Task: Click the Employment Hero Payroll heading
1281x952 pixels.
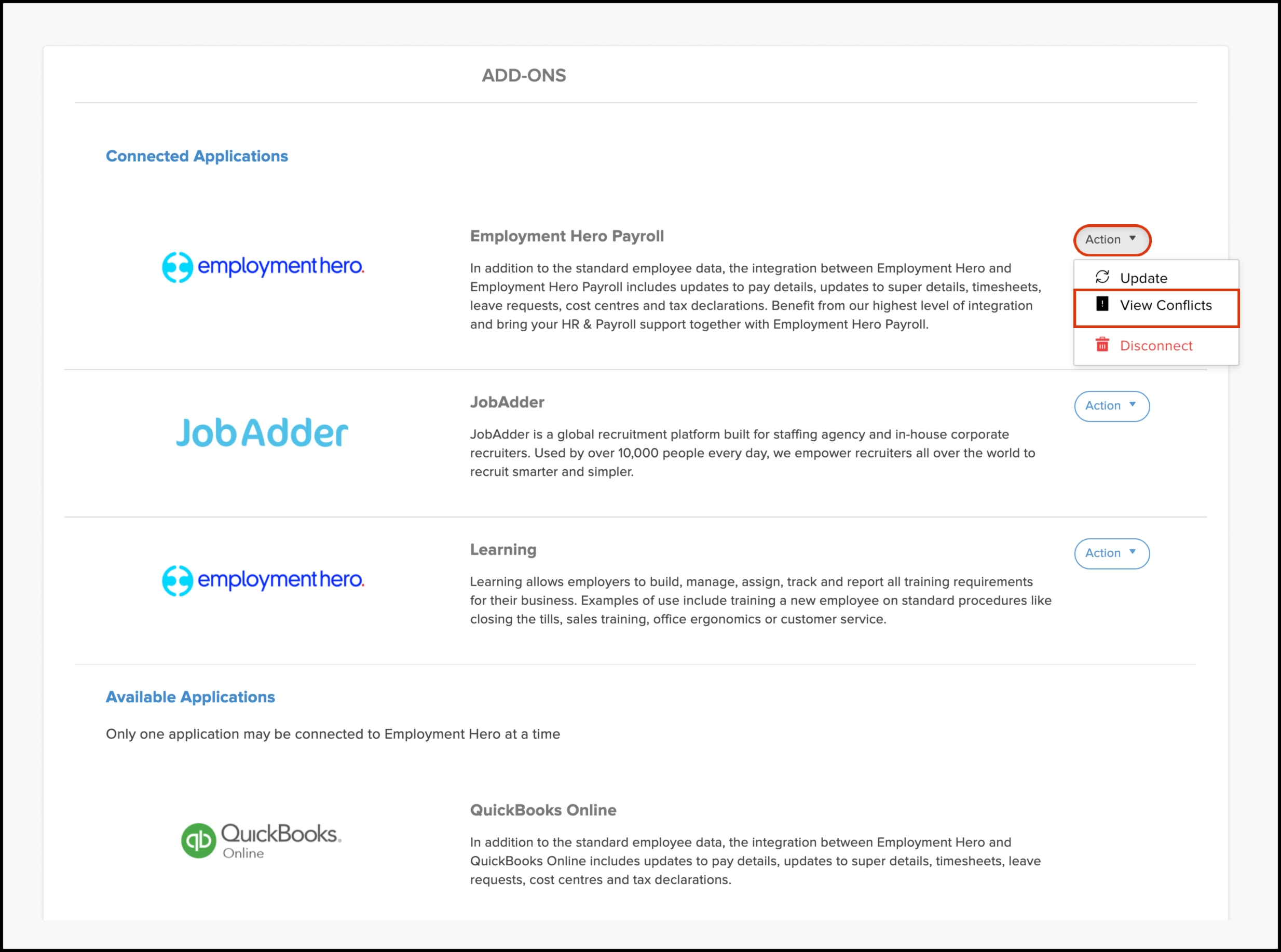Action: tap(566, 236)
